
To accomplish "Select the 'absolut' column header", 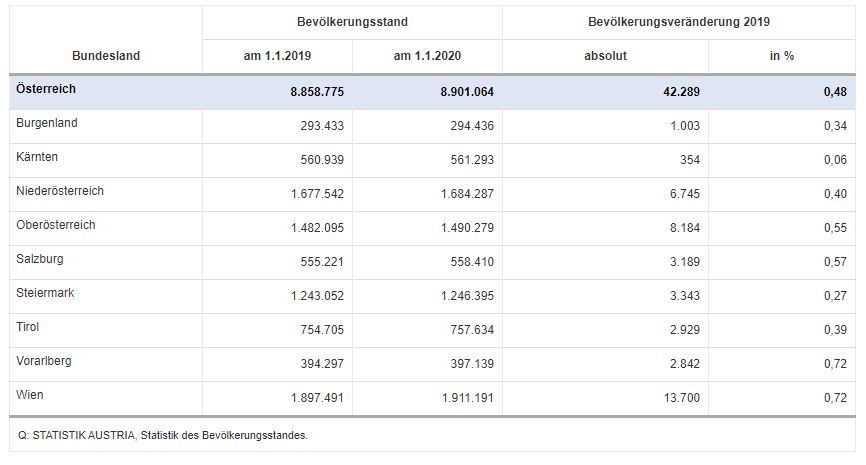I will click(x=605, y=56).
